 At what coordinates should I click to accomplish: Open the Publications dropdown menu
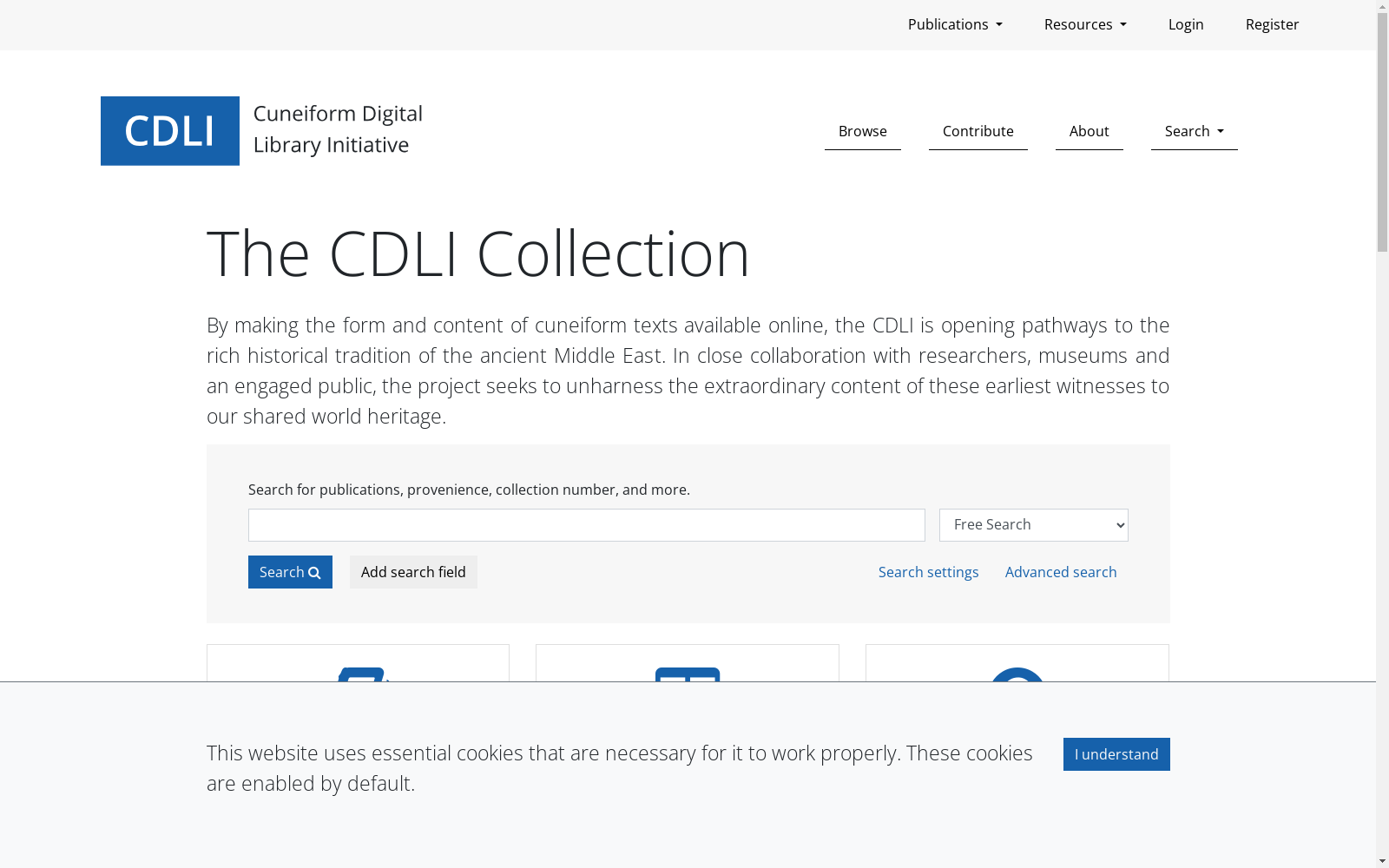click(x=955, y=24)
